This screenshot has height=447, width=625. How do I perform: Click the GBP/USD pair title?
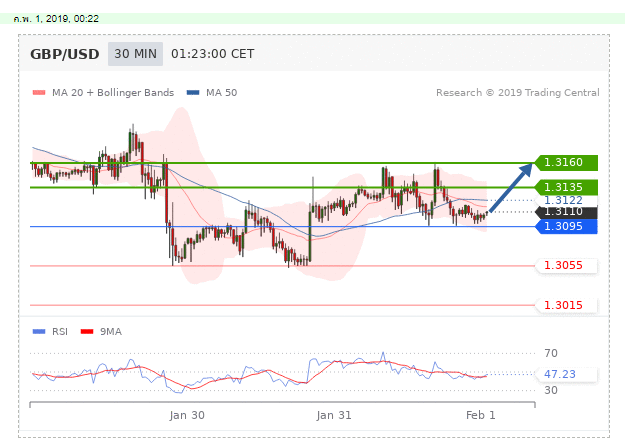[65, 54]
